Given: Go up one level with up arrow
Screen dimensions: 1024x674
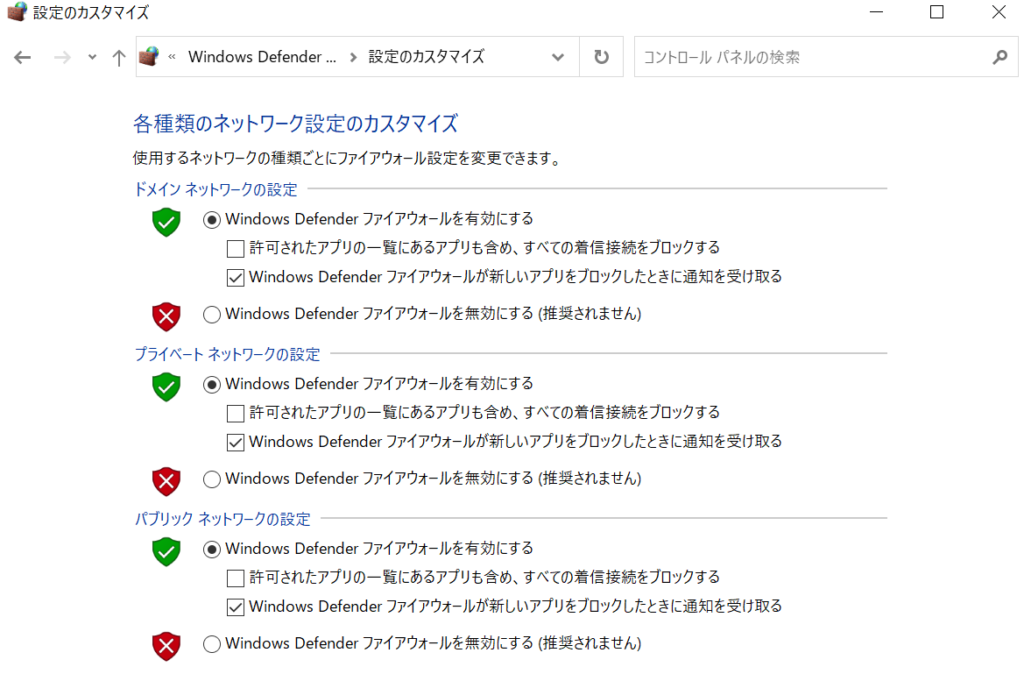Looking at the screenshot, I should (118, 57).
